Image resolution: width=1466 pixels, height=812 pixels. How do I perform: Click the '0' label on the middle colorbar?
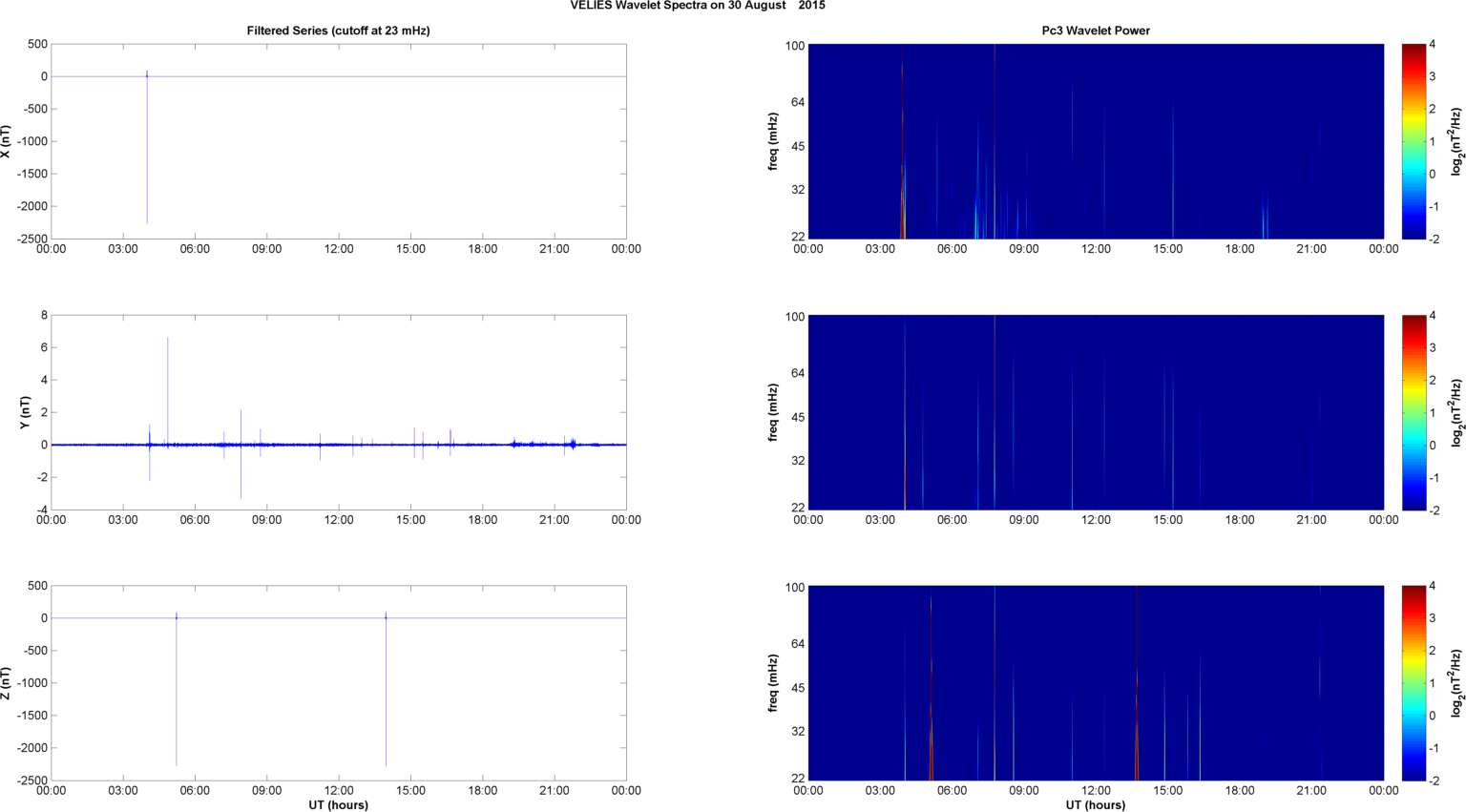[1432, 445]
